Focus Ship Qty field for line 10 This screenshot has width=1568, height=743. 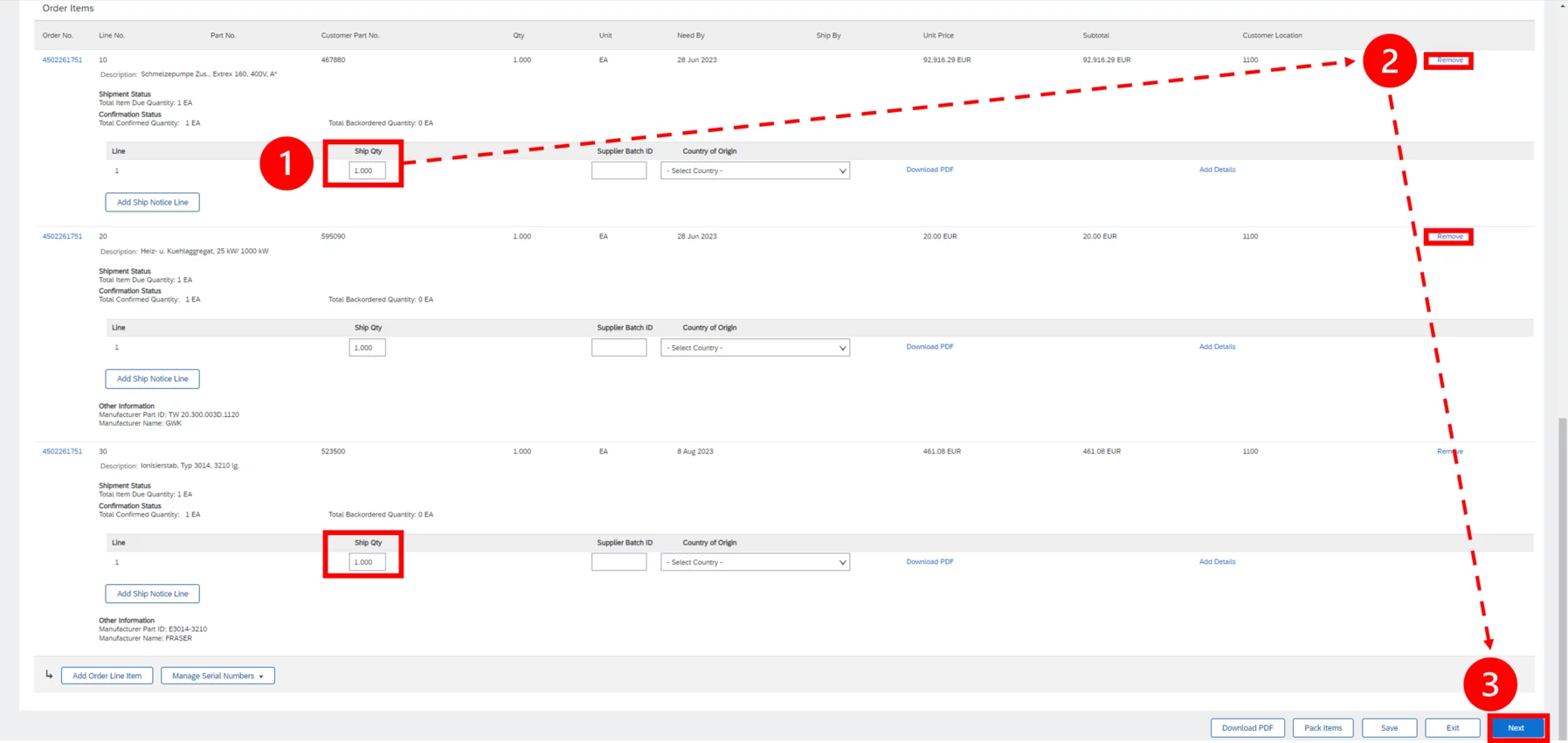coord(367,171)
